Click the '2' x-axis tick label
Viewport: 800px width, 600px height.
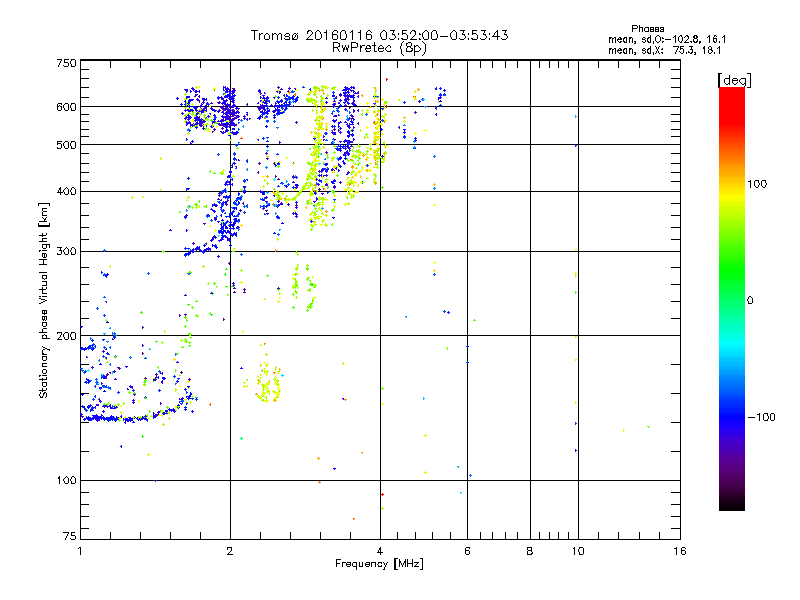pos(230,551)
